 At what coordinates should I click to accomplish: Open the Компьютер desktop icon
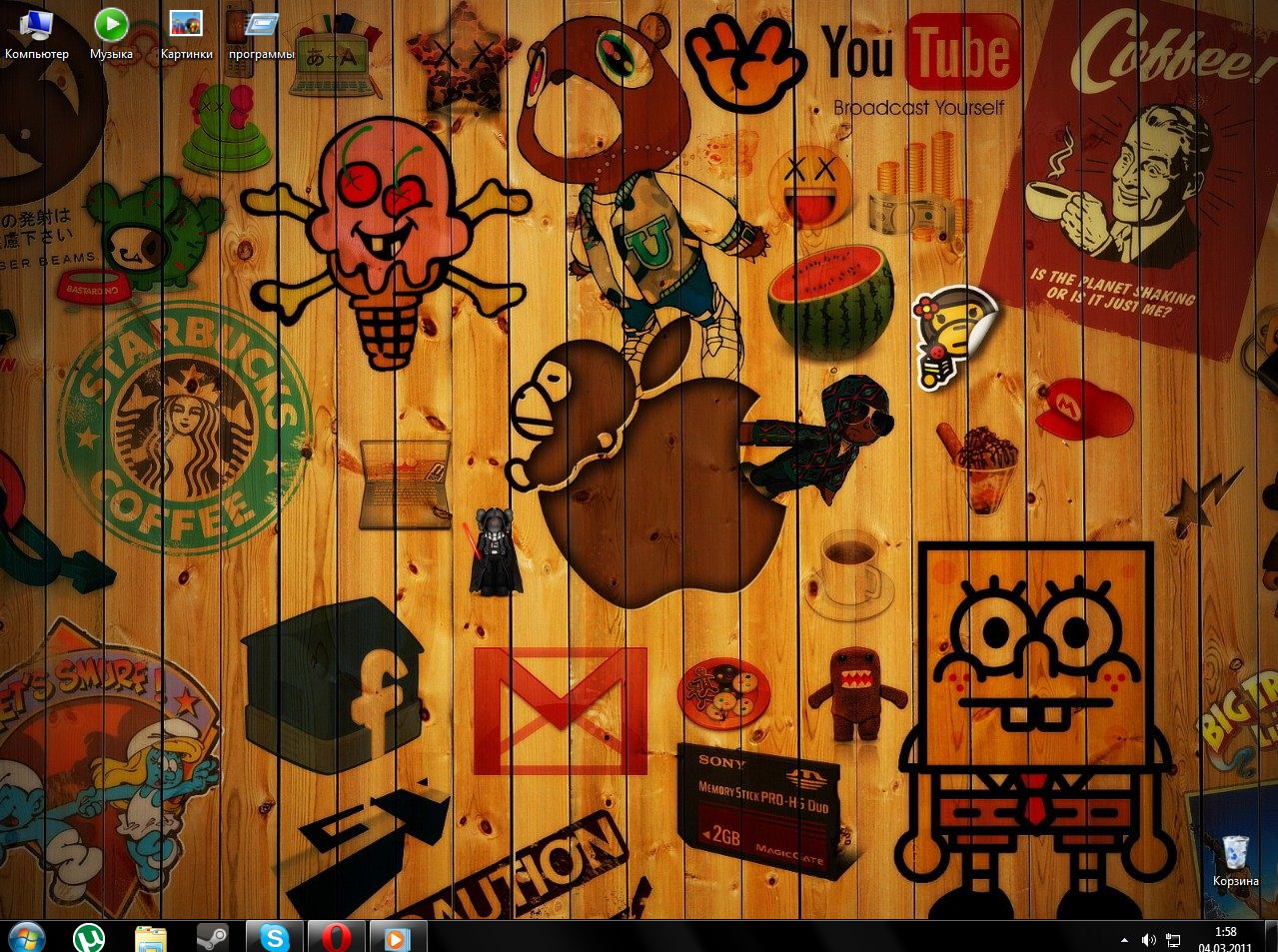click(36, 30)
